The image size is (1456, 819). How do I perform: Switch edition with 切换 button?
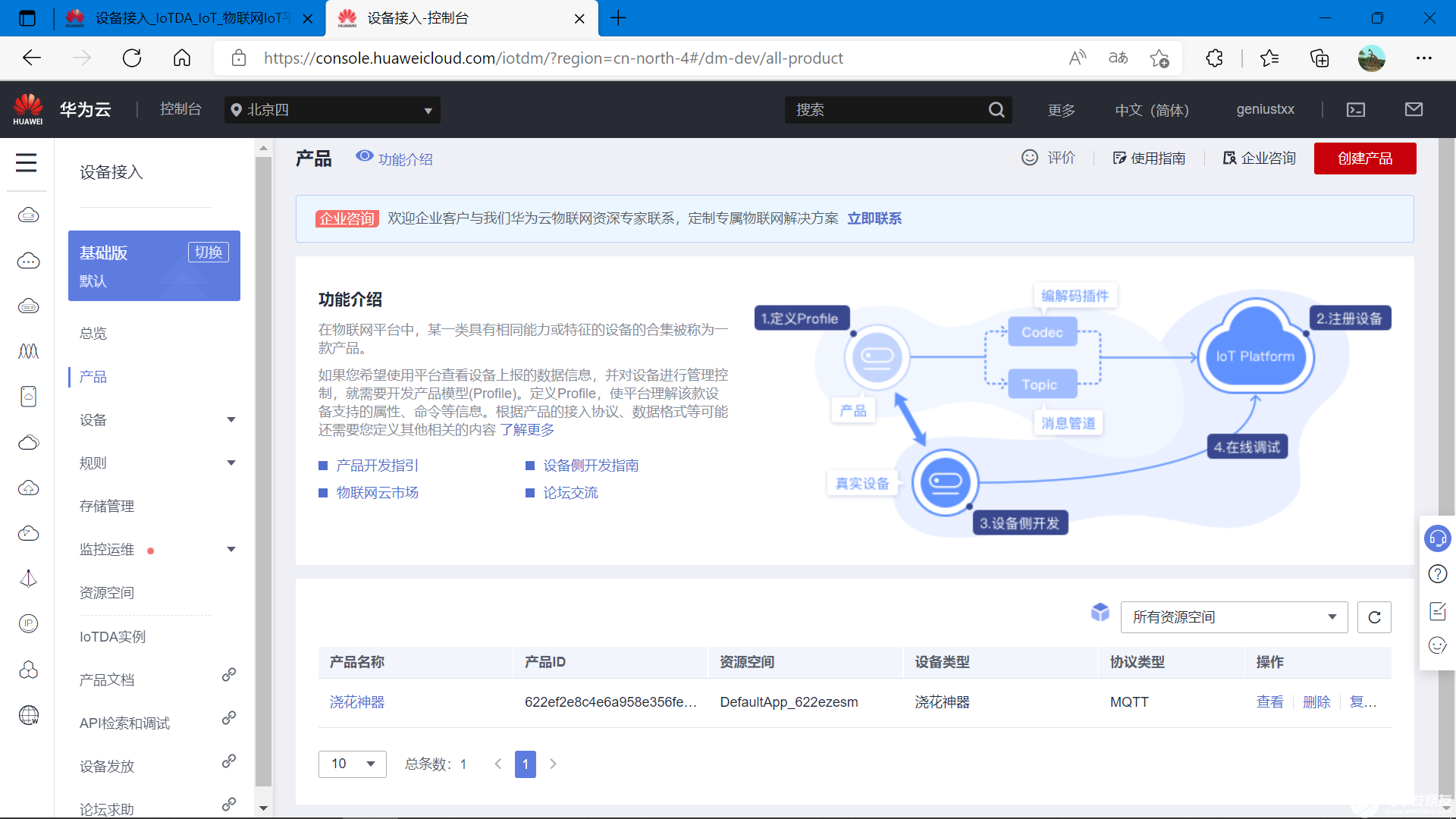point(209,252)
